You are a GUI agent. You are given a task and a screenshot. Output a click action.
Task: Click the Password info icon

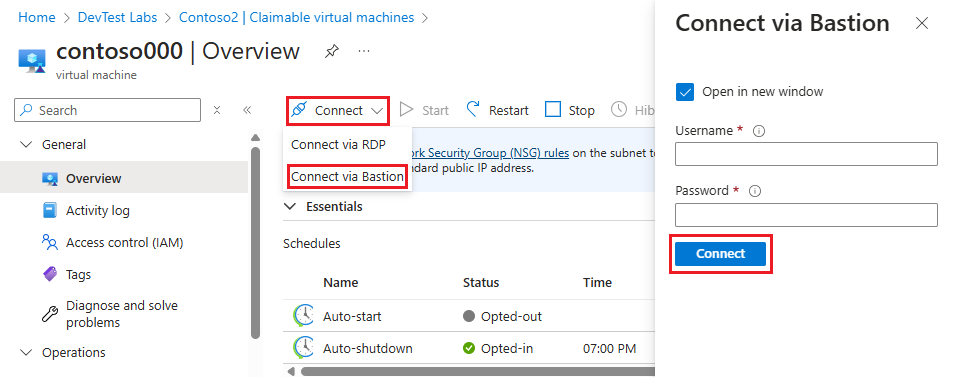755,191
